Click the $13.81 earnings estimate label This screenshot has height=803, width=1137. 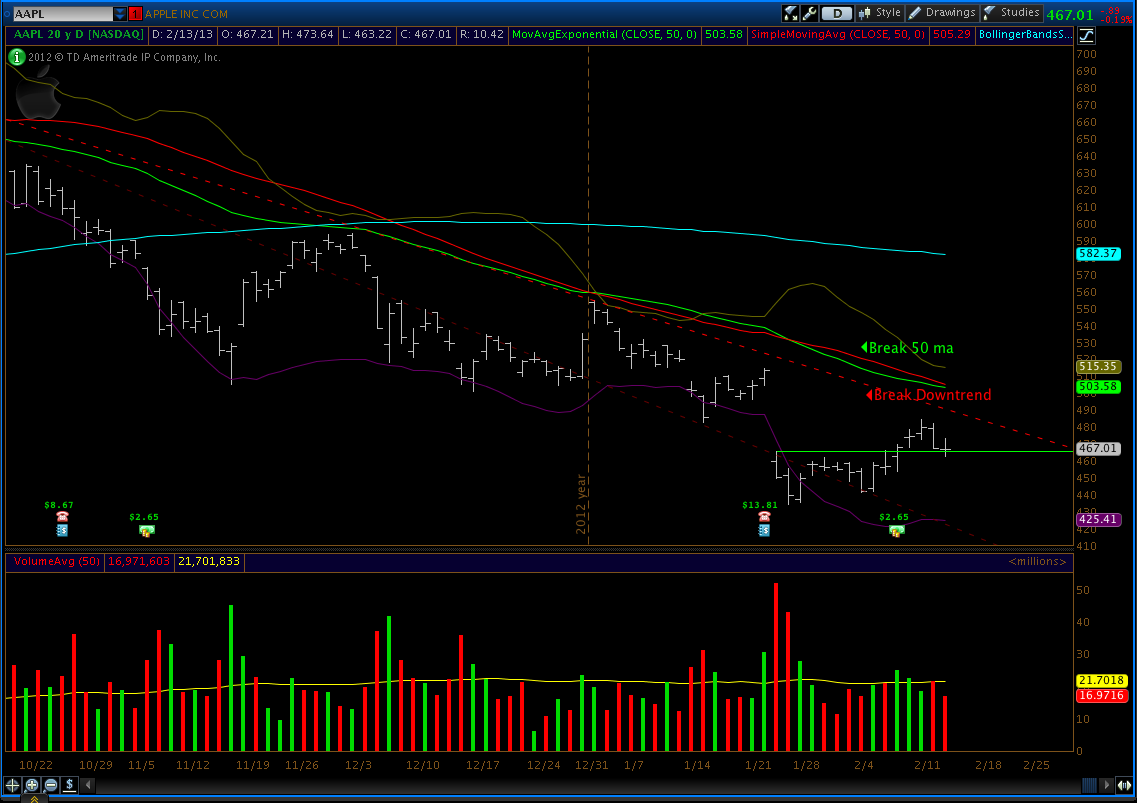pos(760,505)
